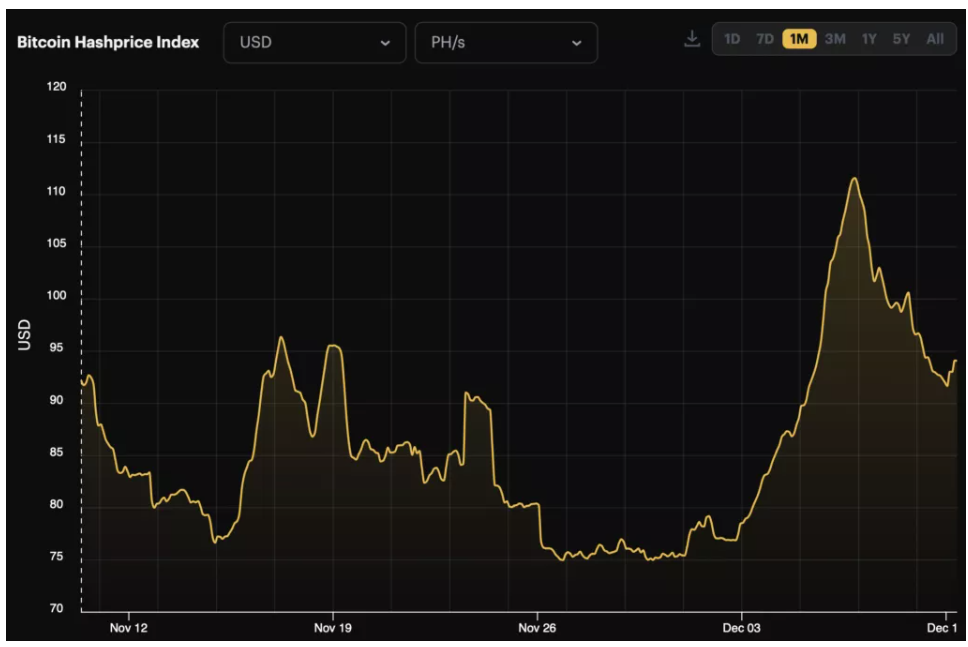Image resolution: width=968 pixels, height=647 pixels.
Task: Select the 3M time range
Action: (x=835, y=39)
